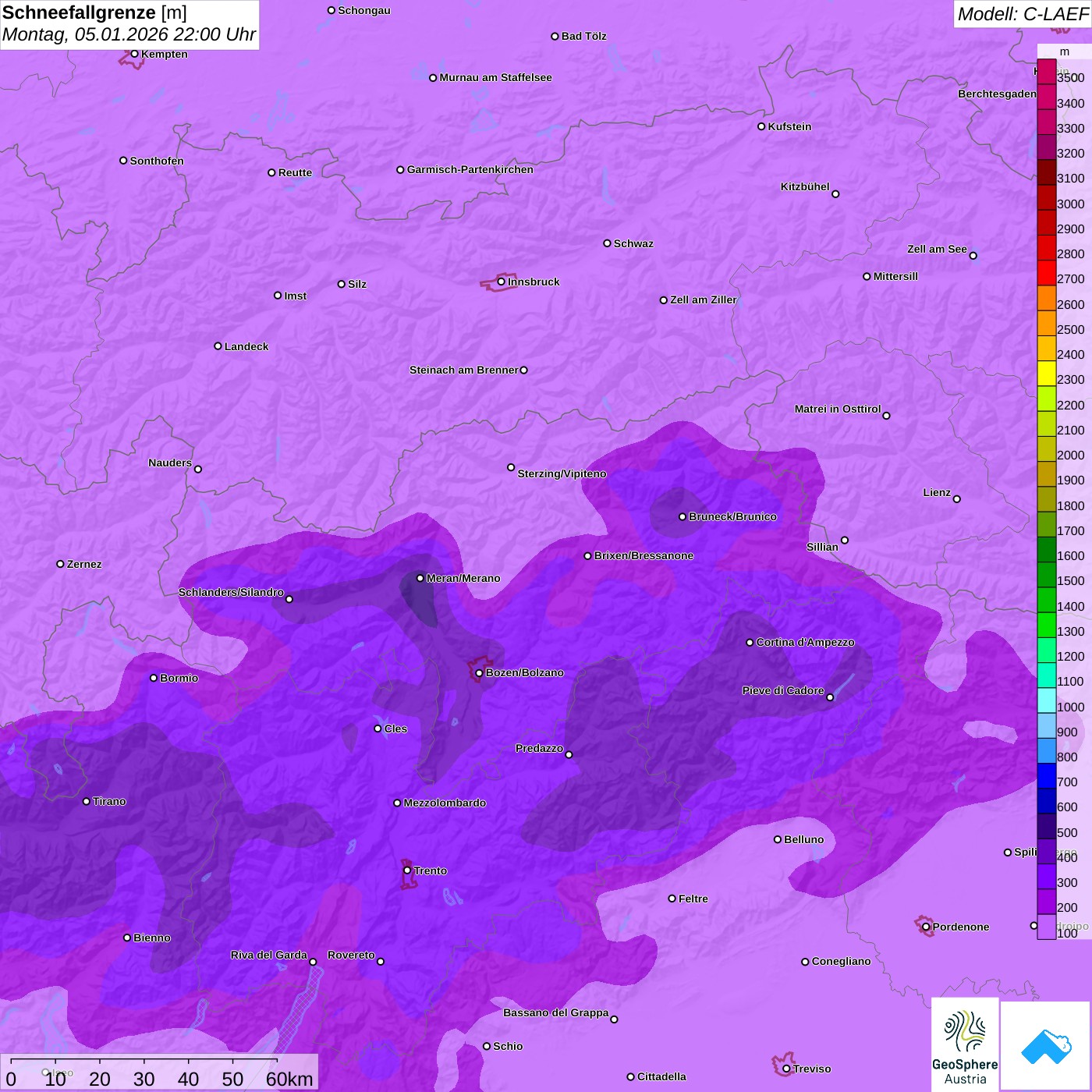Click the 'Zell am Ziller' label

pyautogui.click(x=704, y=300)
